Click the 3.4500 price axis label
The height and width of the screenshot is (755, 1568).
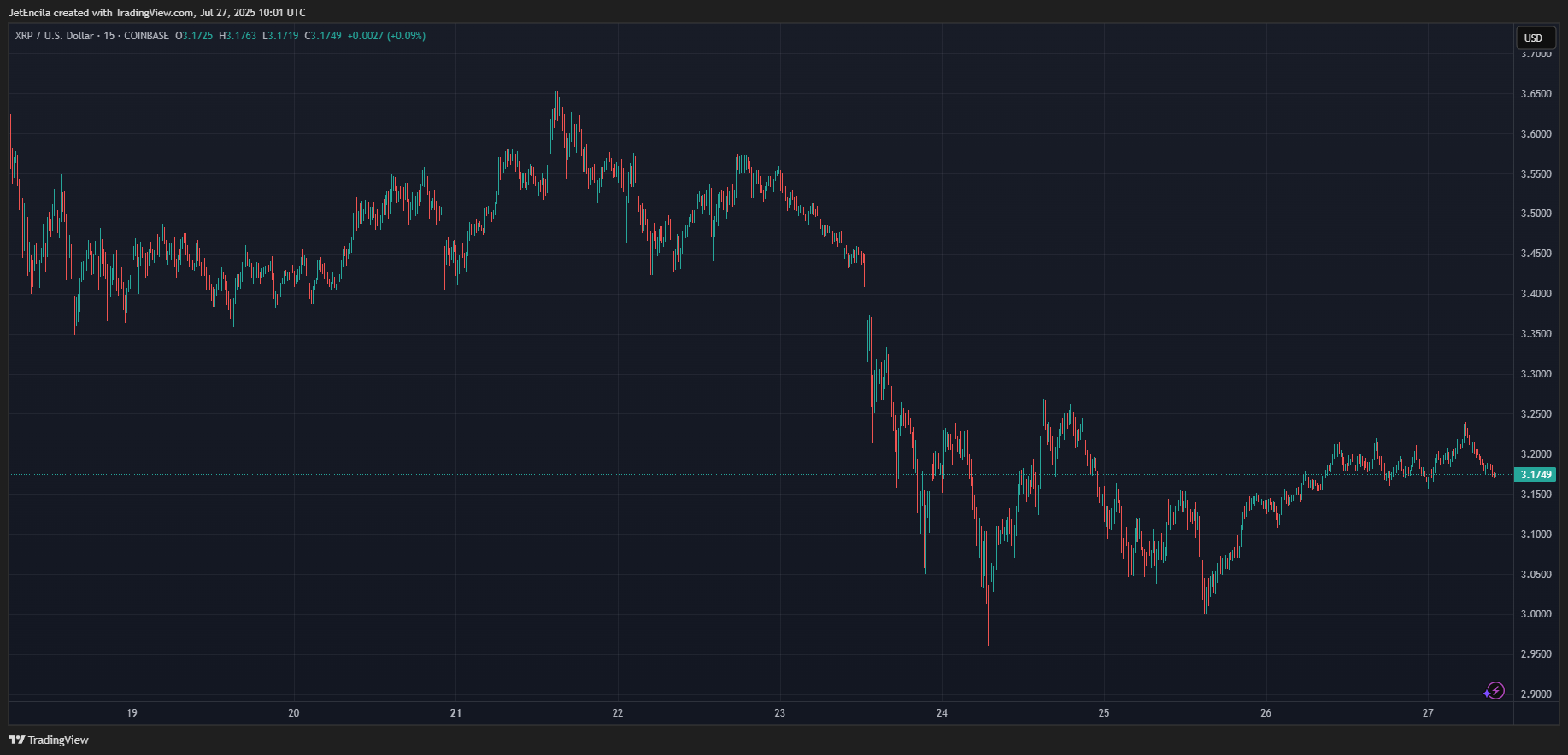(1536, 254)
